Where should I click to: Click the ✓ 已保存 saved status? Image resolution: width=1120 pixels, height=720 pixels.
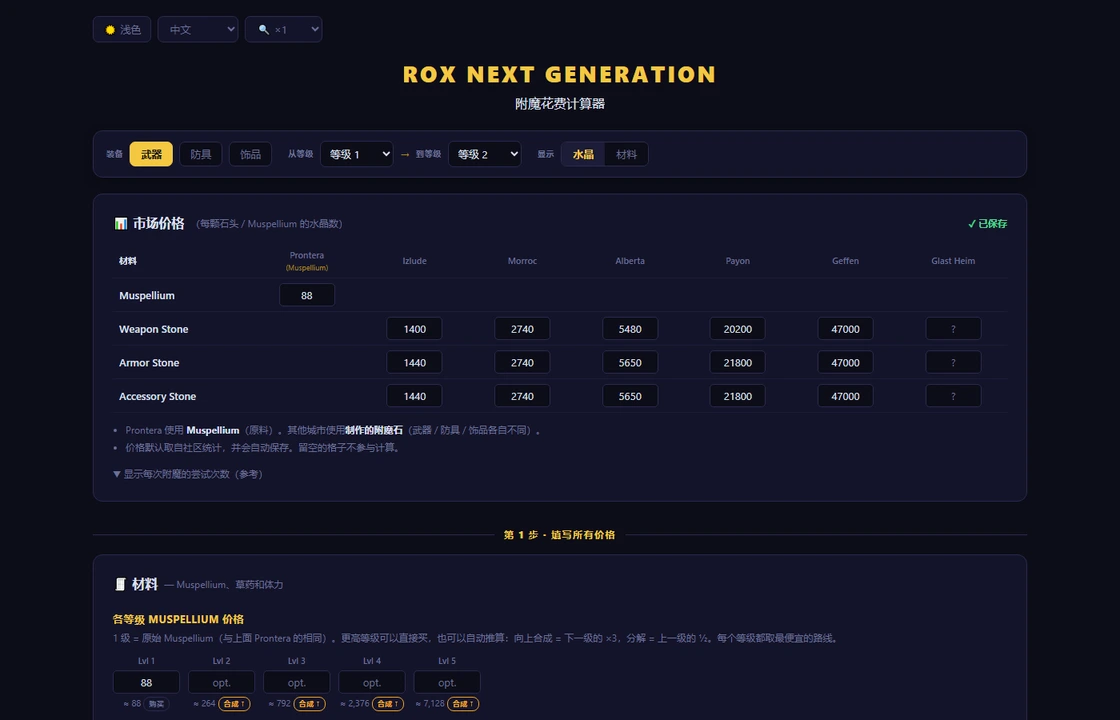click(x=987, y=224)
